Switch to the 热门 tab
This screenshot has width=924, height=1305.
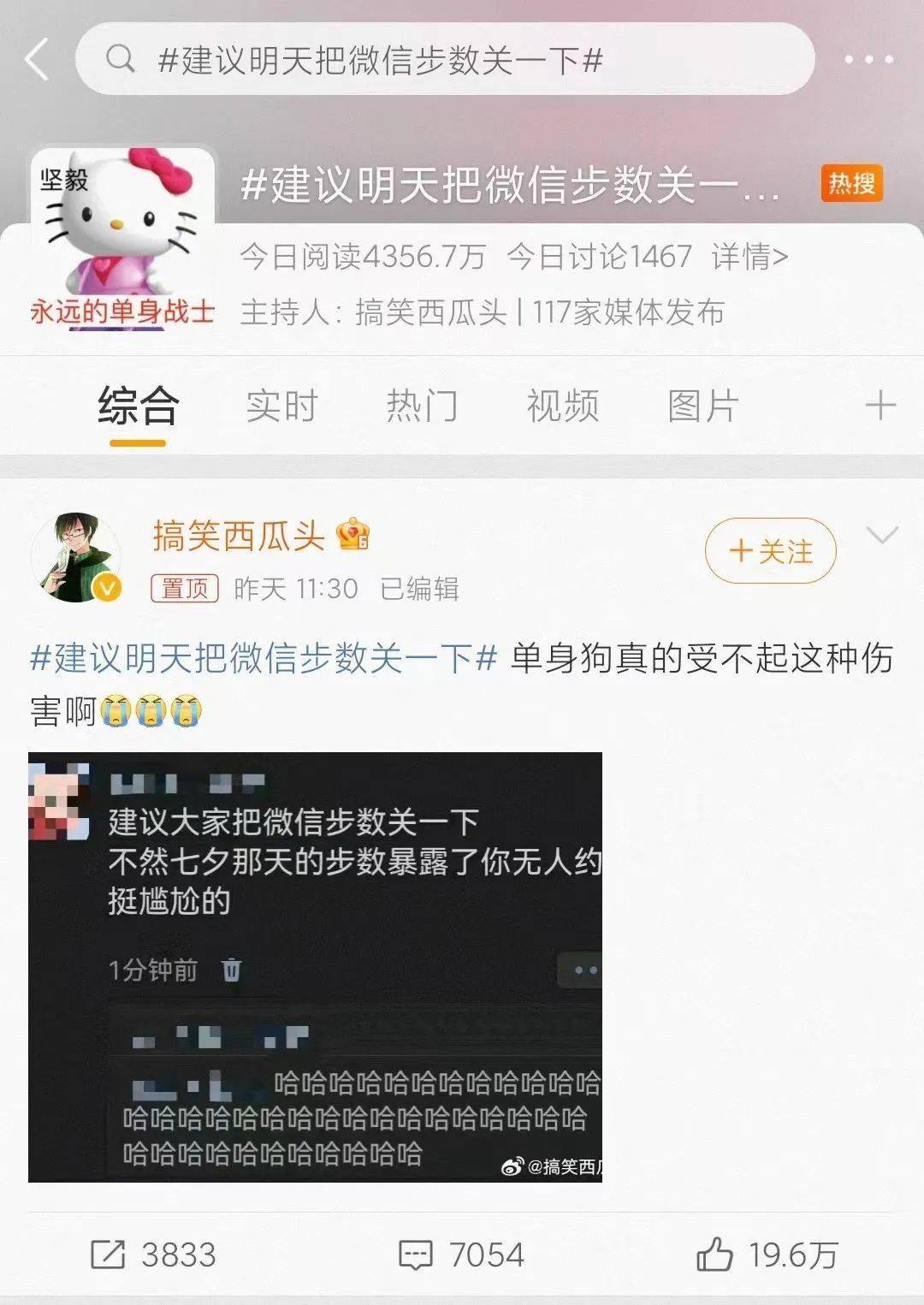click(422, 406)
